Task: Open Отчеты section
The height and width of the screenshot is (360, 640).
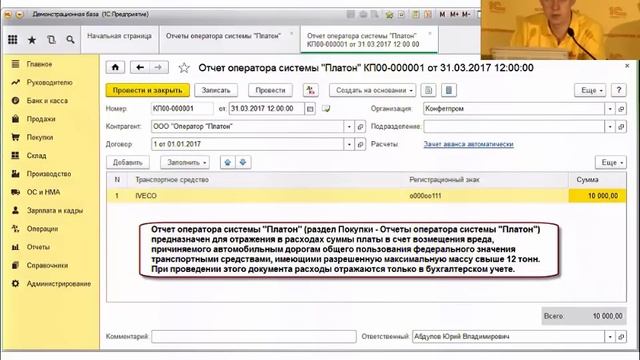Action: [x=38, y=247]
